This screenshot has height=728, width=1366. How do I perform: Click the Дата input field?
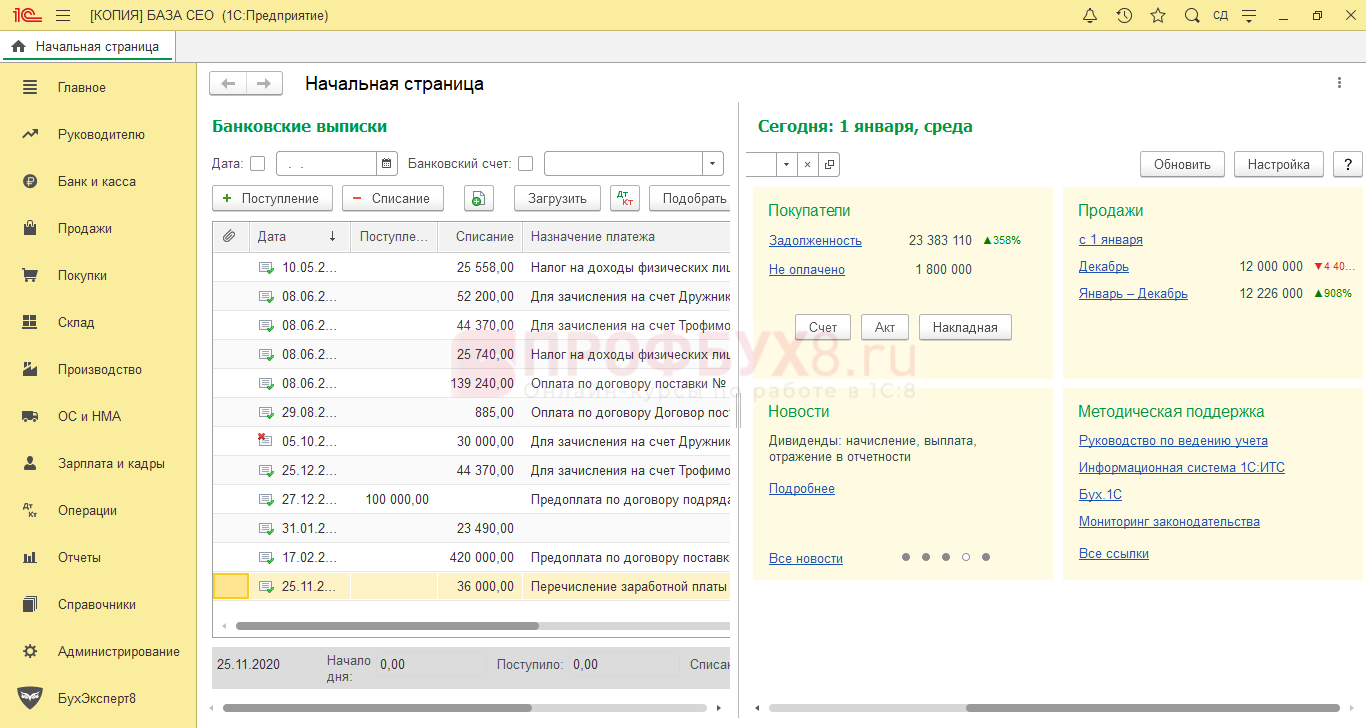click(326, 164)
